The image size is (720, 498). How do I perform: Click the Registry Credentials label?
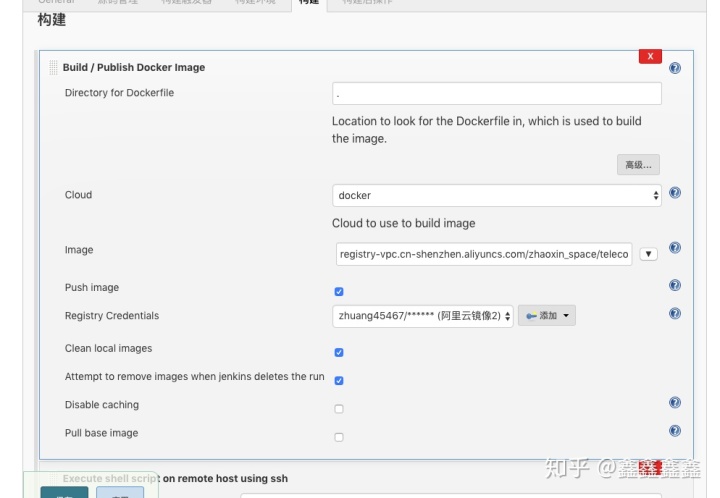point(112,316)
